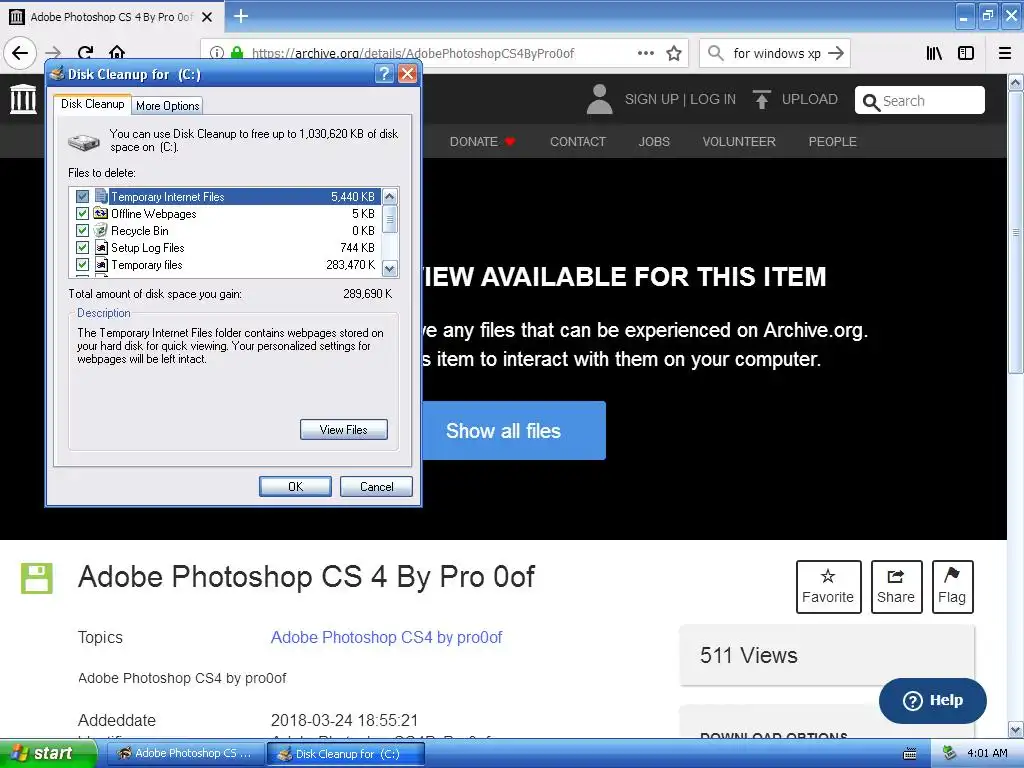Open the page actions three-dot menu

pyautogui.click(x=646, y=53)
